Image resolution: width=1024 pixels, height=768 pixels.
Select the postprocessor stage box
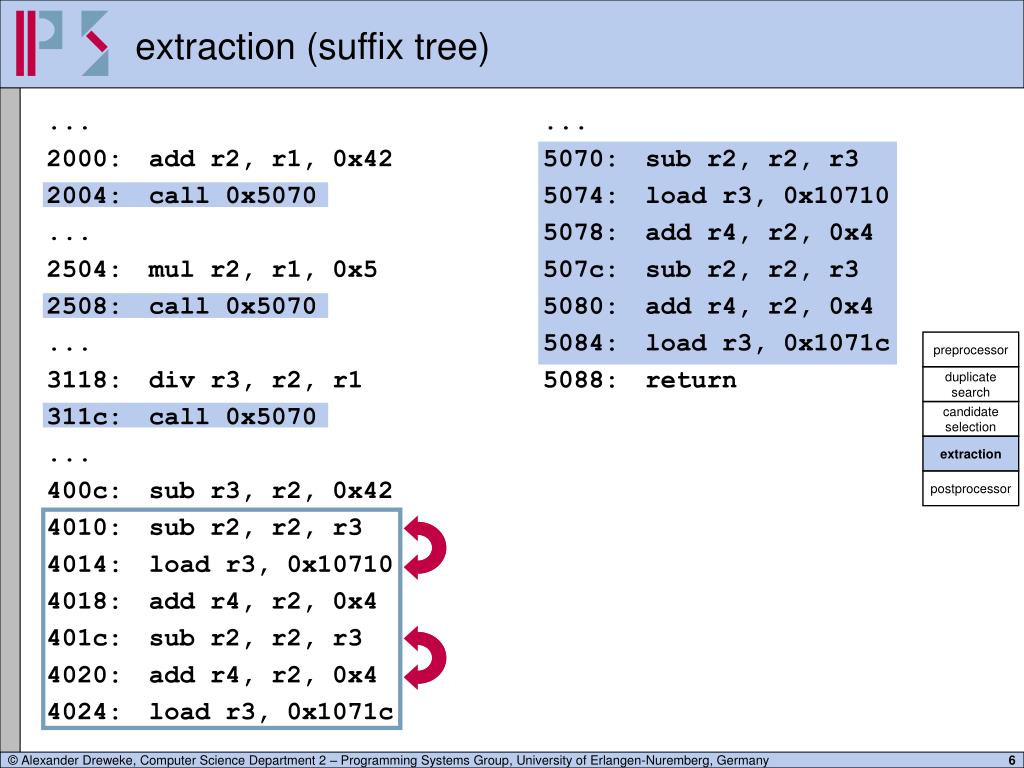[x=970, y=488]
